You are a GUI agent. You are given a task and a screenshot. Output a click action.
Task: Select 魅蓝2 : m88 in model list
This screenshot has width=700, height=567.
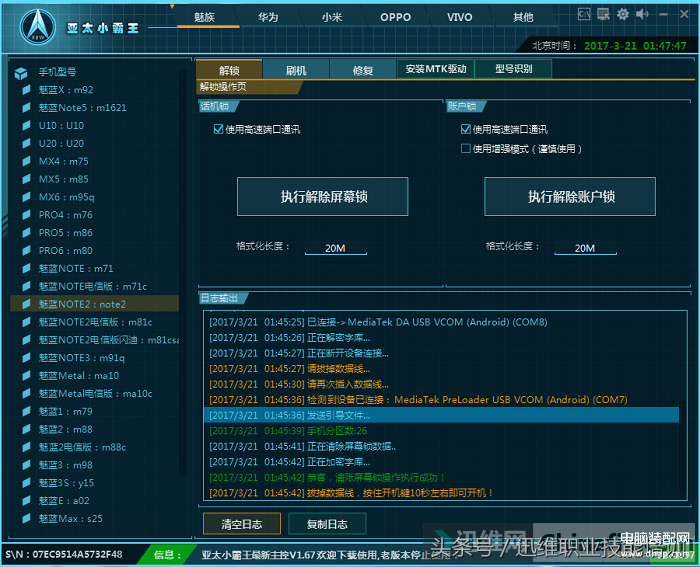95,429
